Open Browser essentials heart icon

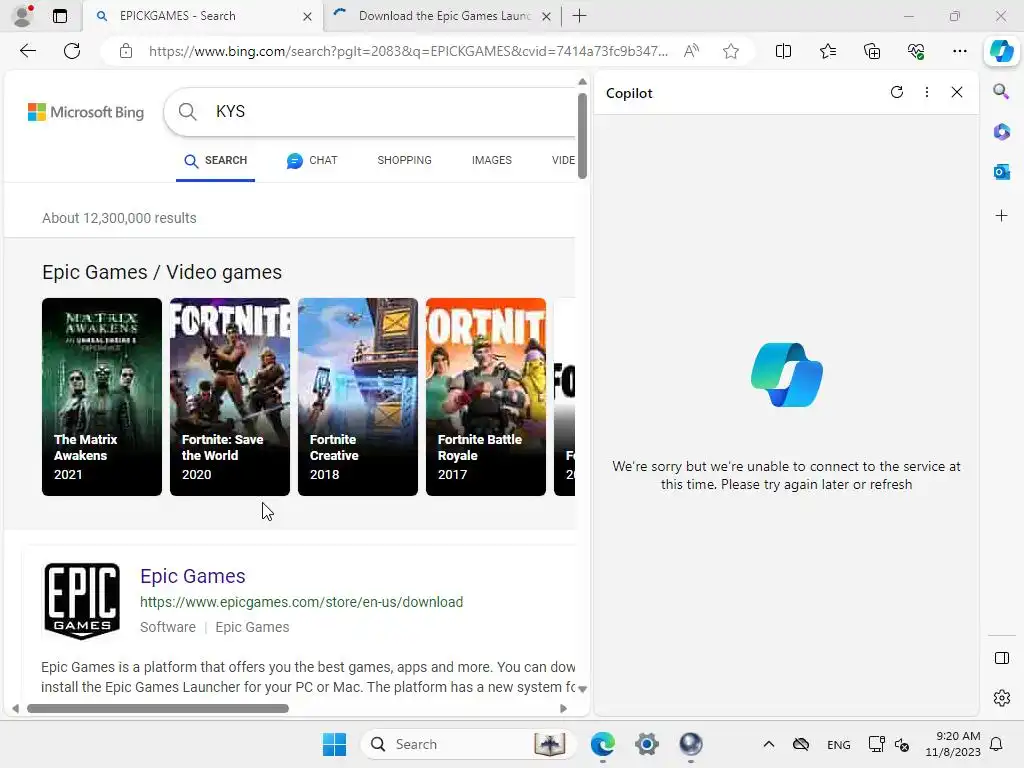coord(916,51)
